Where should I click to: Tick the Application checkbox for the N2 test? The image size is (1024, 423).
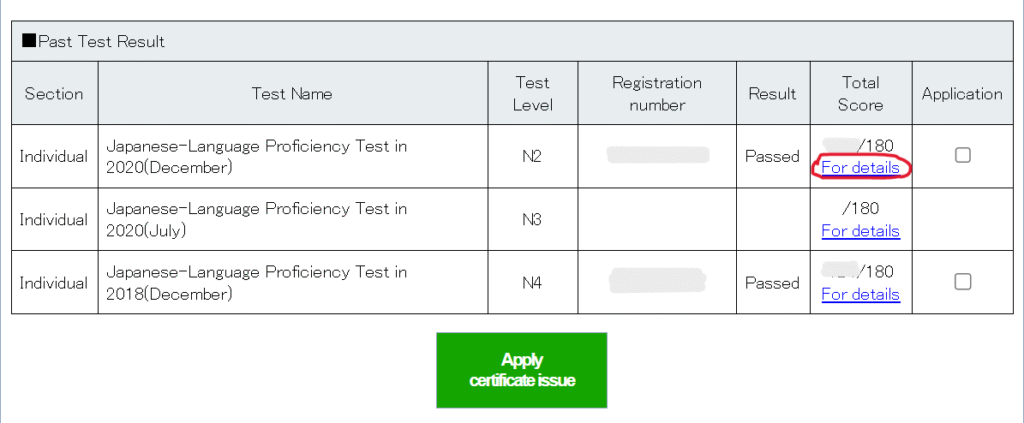coord(962,155)
